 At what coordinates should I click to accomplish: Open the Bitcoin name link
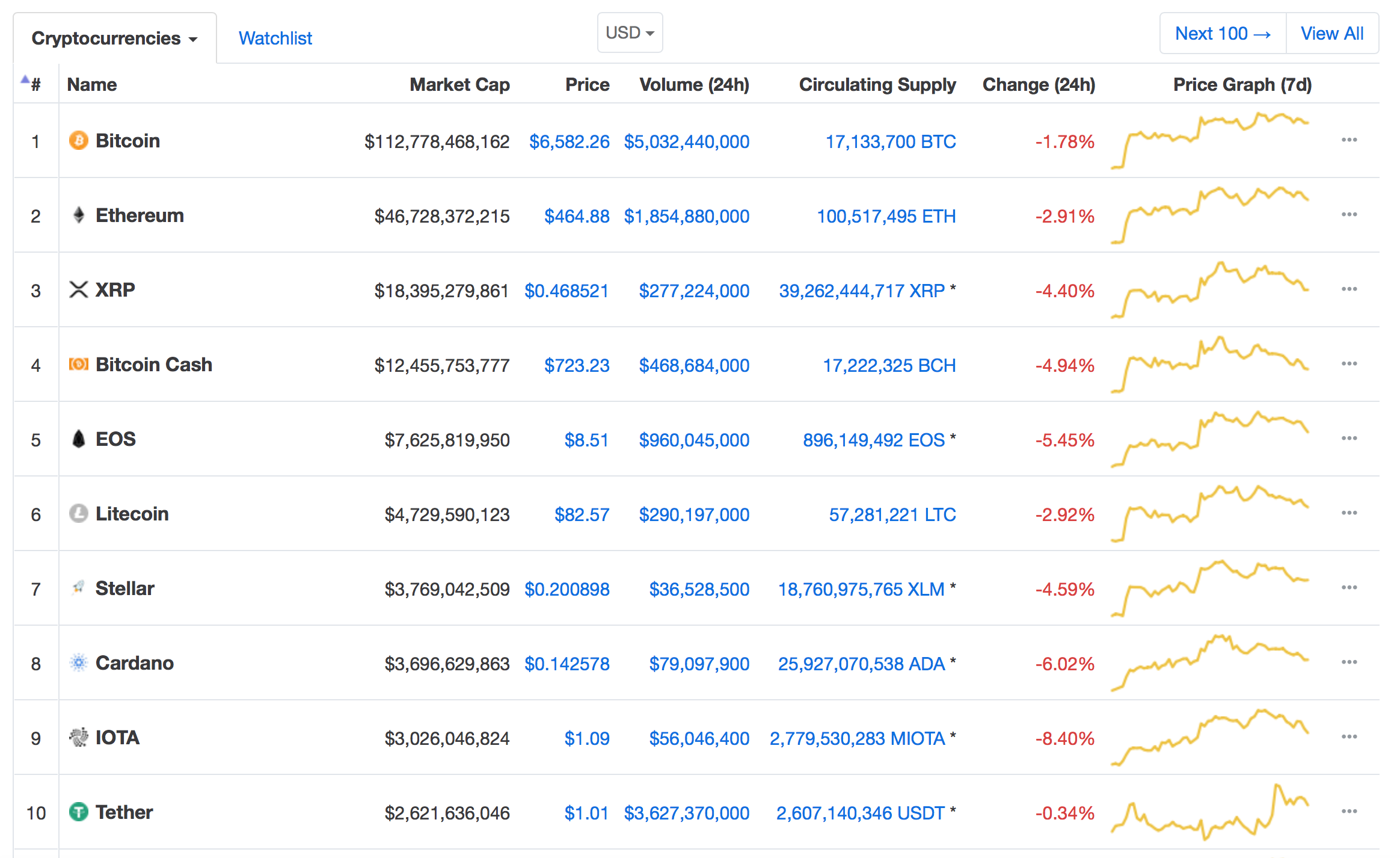(127, 141)
